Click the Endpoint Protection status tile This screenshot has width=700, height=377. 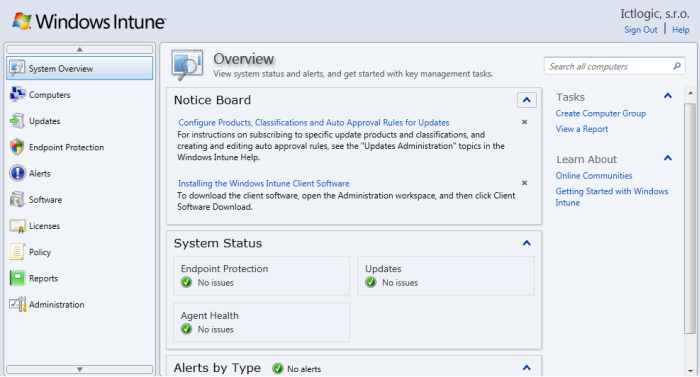coord(262,276)
